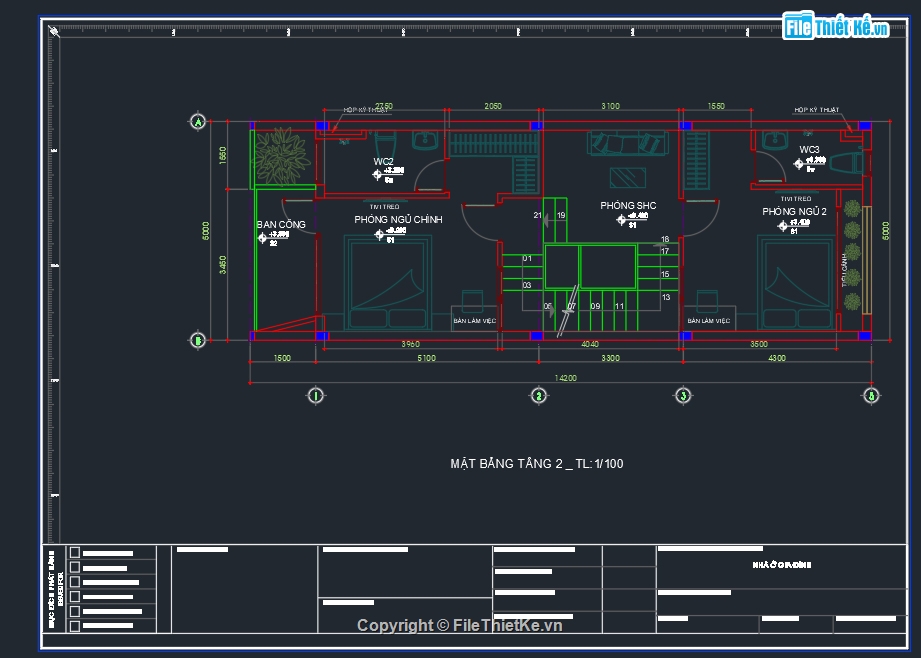Click grid axis bubble 2 at bottom
The height and width of the screenshot is (658, 921).
pos(538,396)
